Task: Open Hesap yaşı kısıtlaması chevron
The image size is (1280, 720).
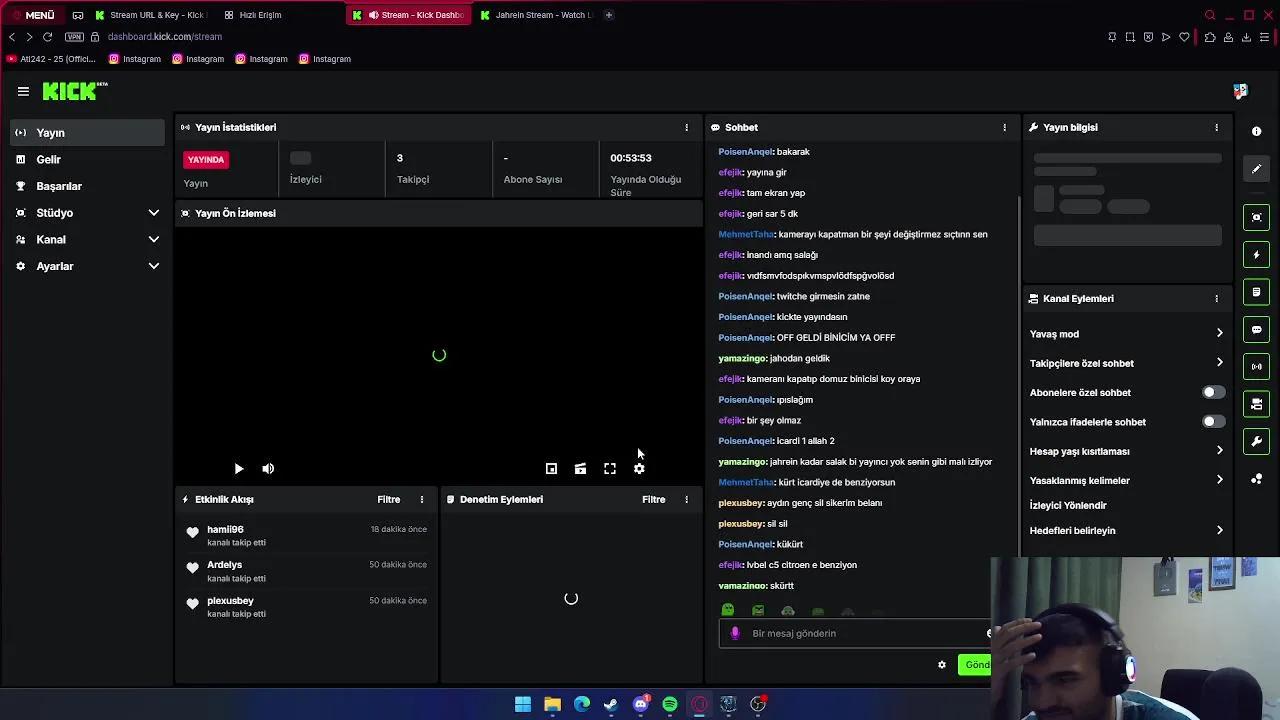Action: (1219, 451)
